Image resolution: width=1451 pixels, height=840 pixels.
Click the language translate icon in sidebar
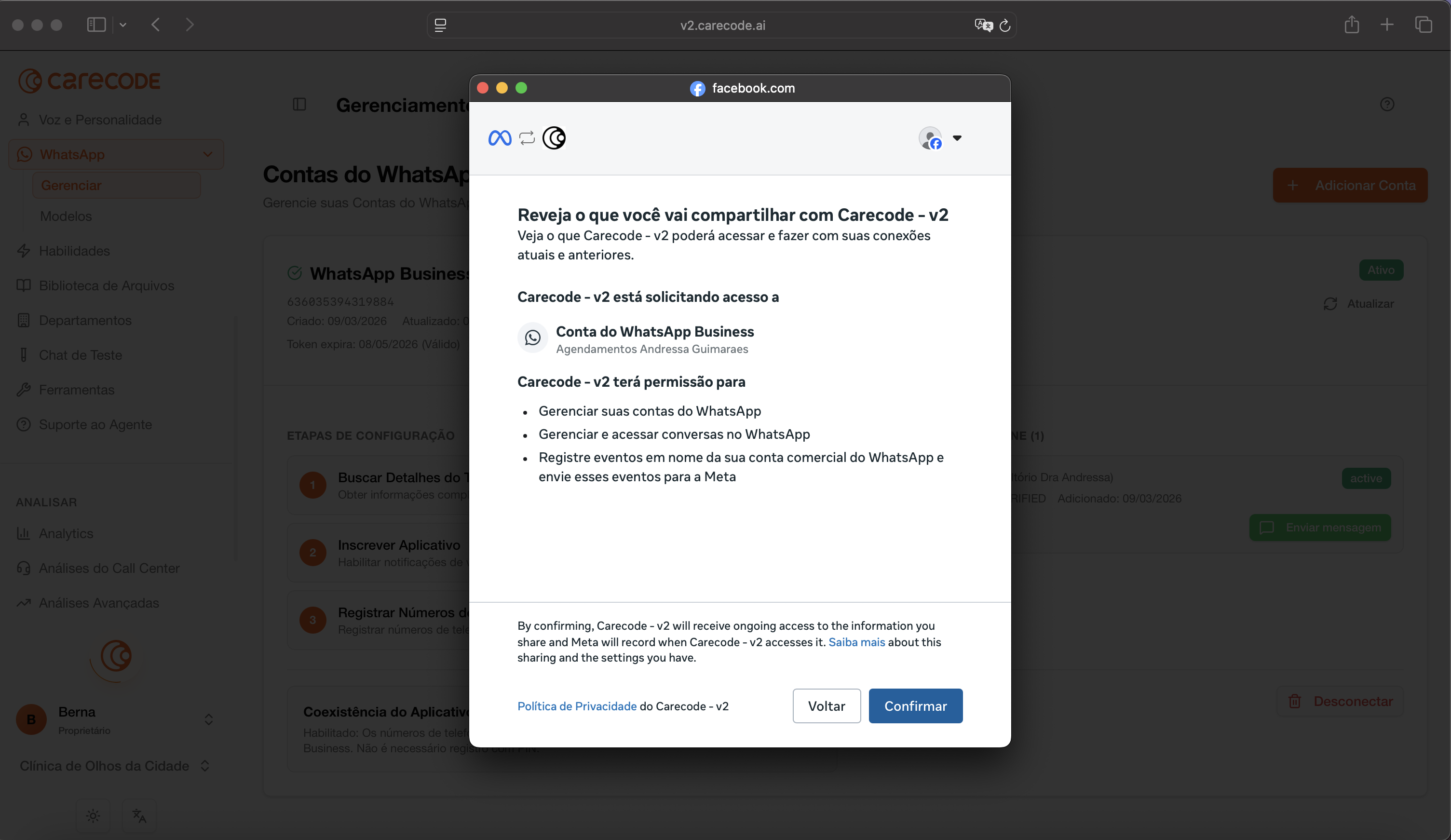[x=139, y=816]
